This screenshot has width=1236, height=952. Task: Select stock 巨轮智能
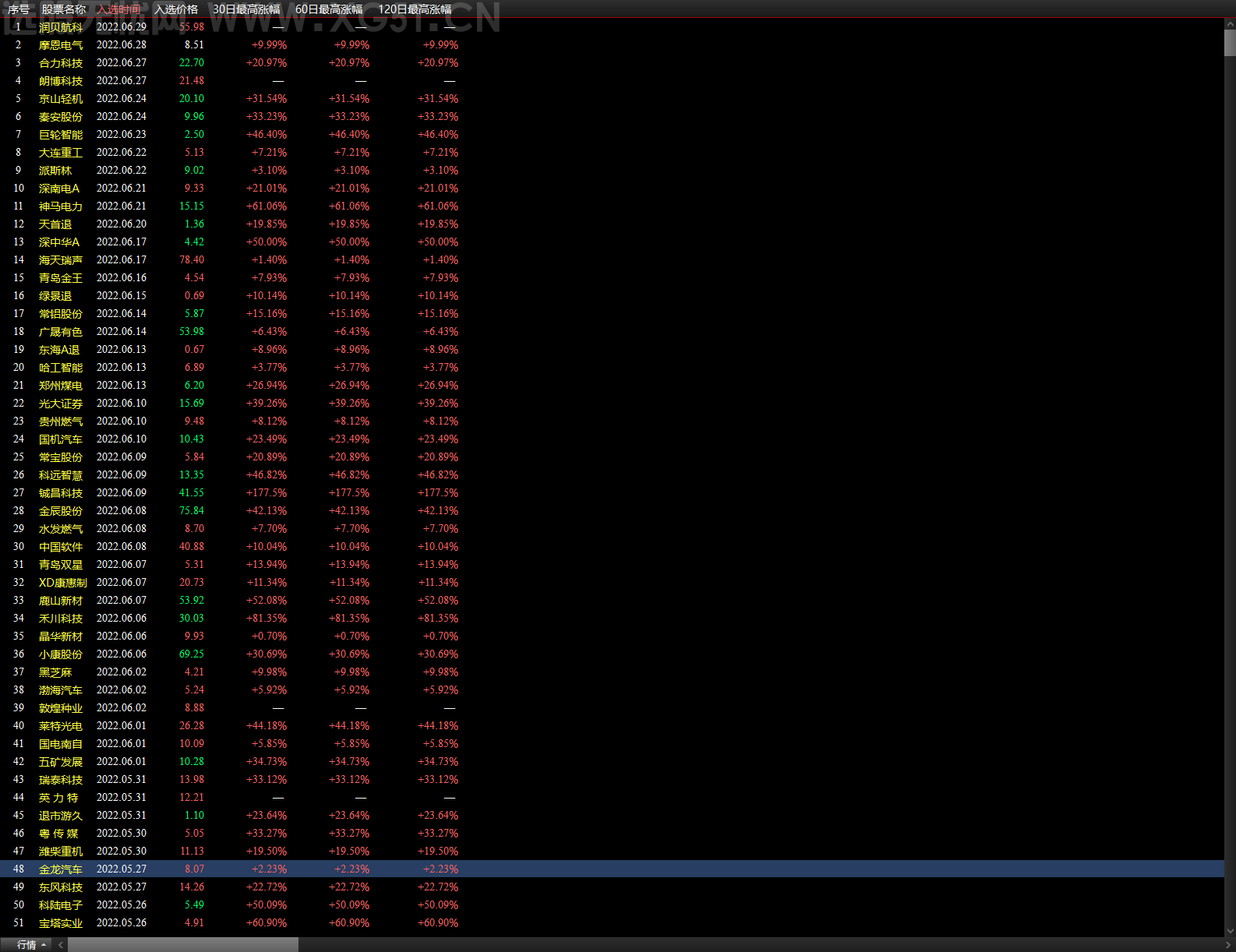(x=61, y=135)
